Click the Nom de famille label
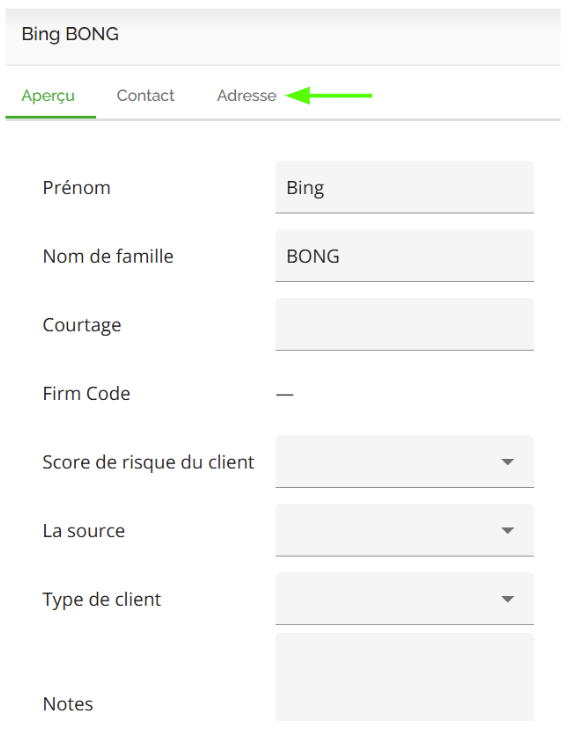The image size is (571, 740). (x=108, y=256)
